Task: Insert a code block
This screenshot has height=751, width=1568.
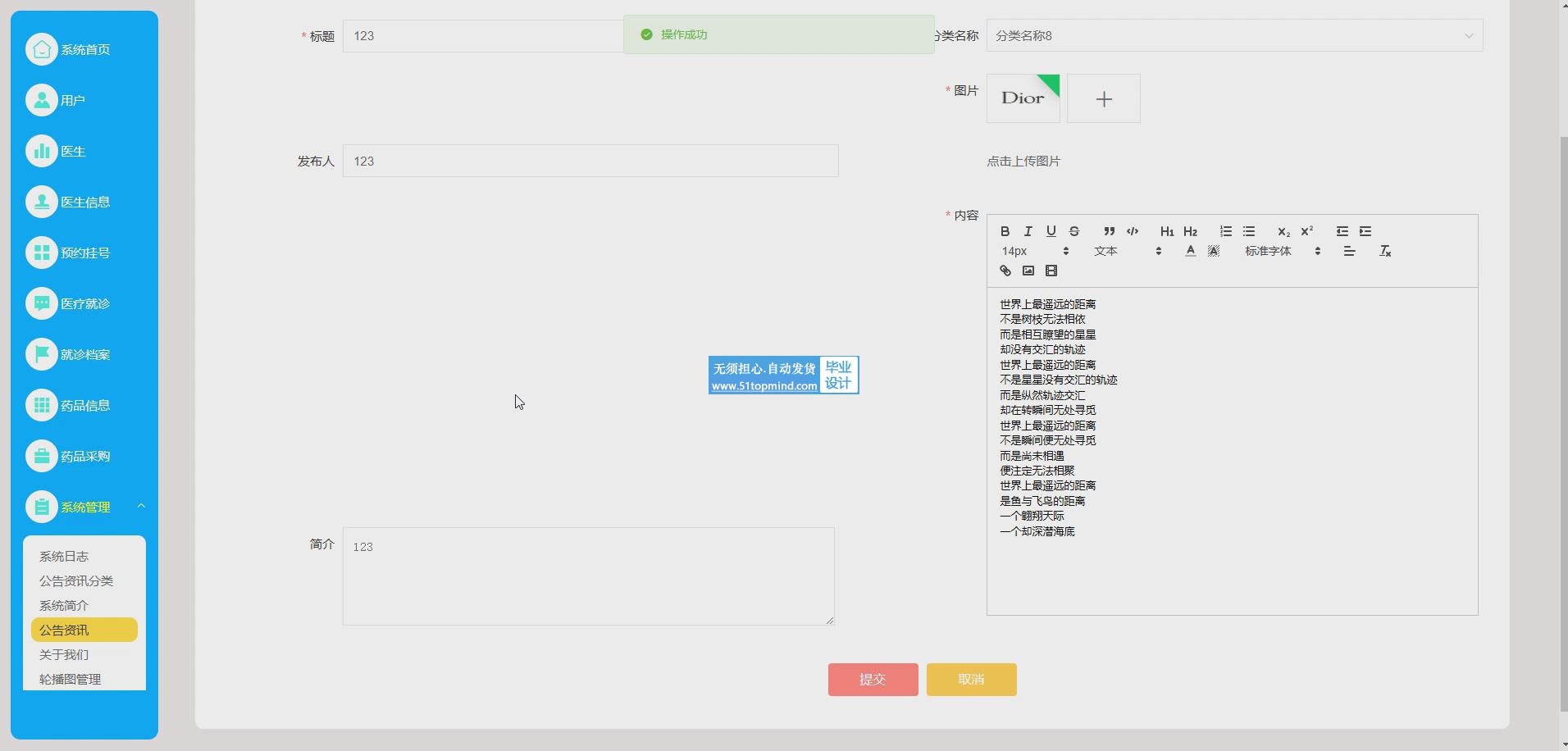Action: pyautogui.click(x=1133, y=231)
